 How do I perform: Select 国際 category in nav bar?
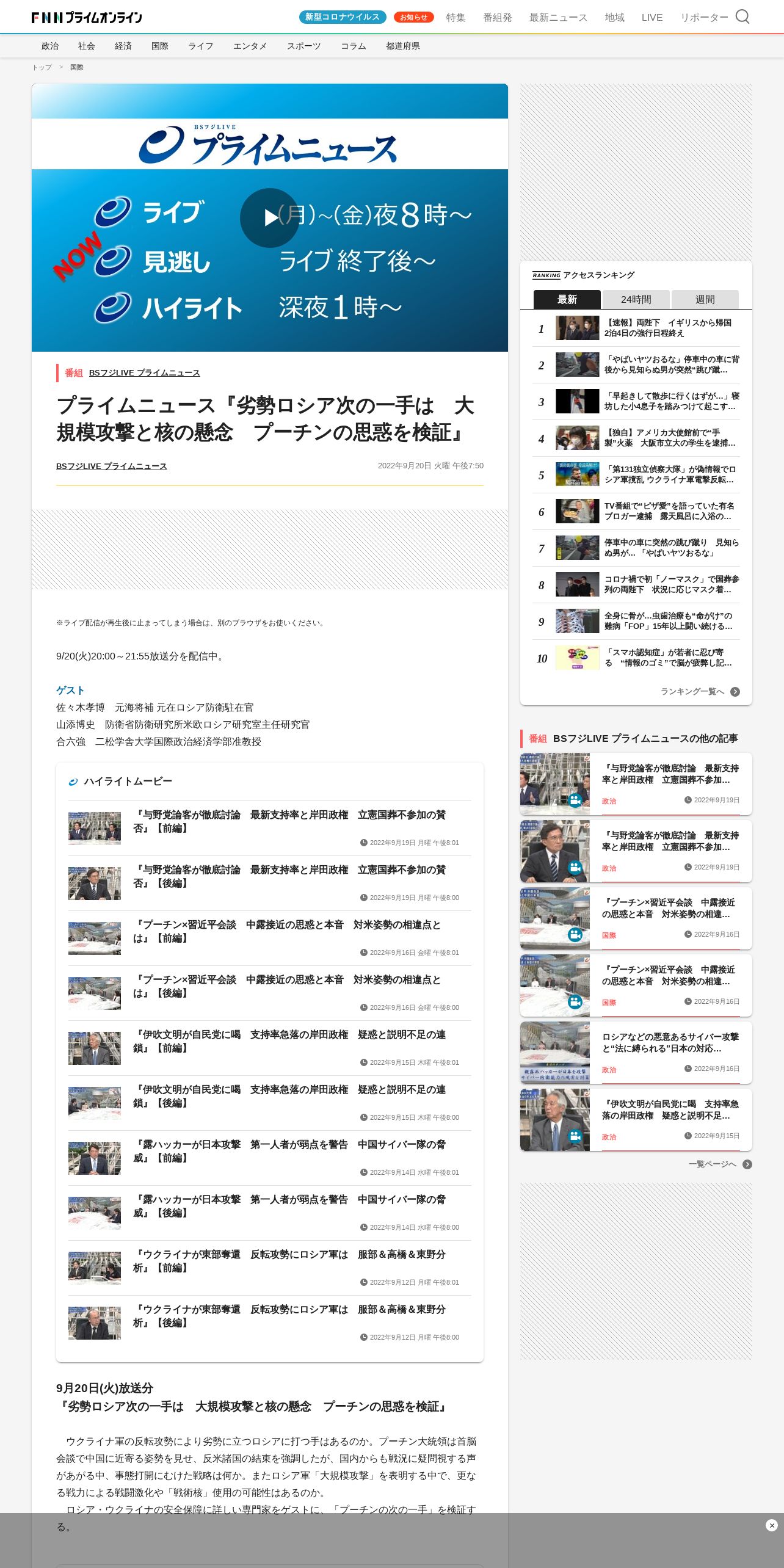(x=160, y=46)
